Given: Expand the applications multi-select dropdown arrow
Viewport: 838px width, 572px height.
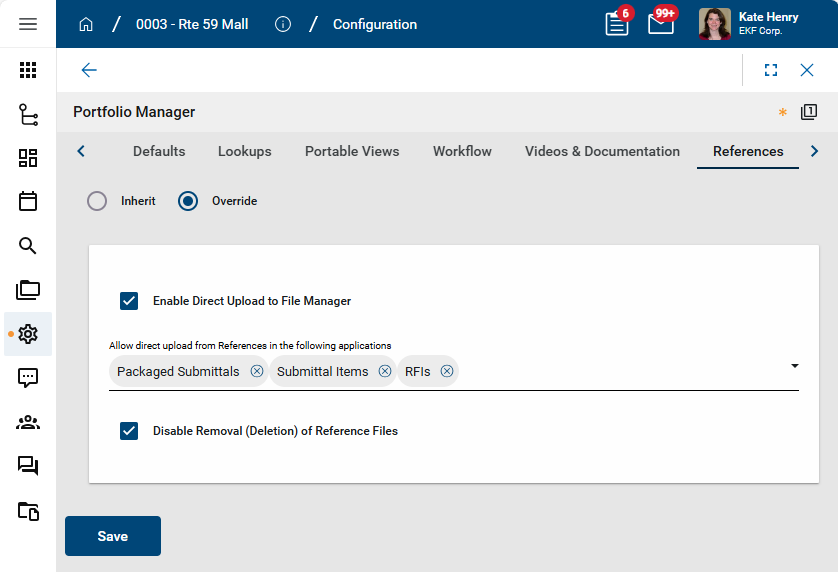Looking at the screenshot, I should click(x=794, y=366).
